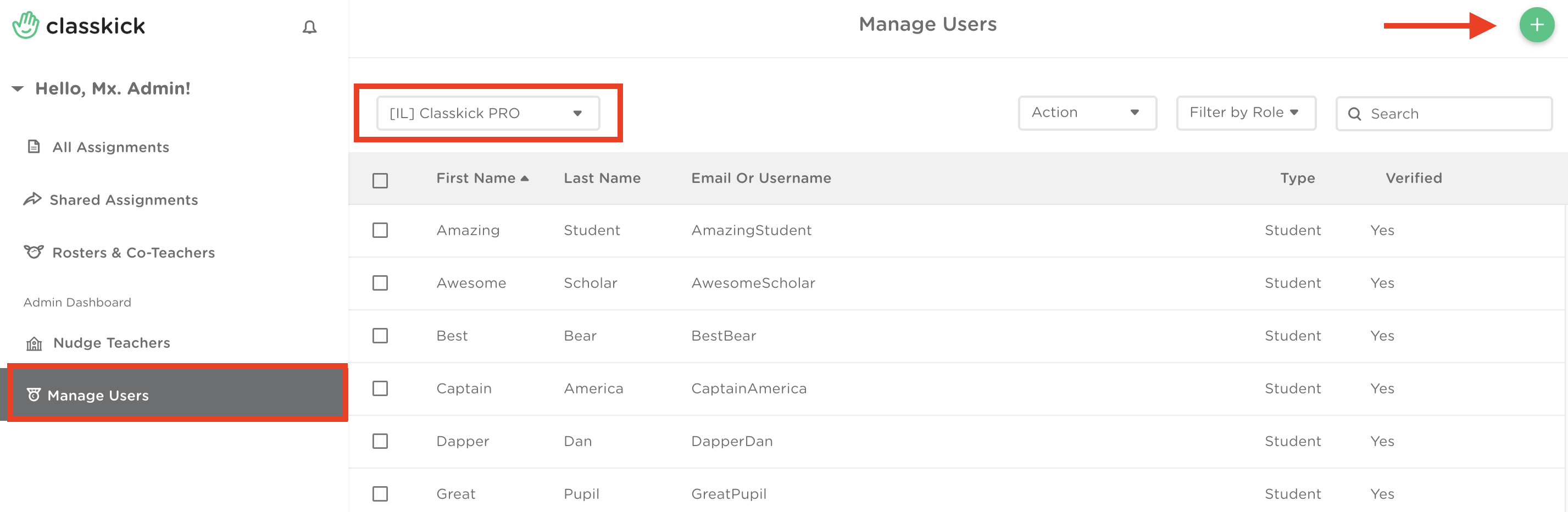Click the All Assignments document icon

[34, 147]
